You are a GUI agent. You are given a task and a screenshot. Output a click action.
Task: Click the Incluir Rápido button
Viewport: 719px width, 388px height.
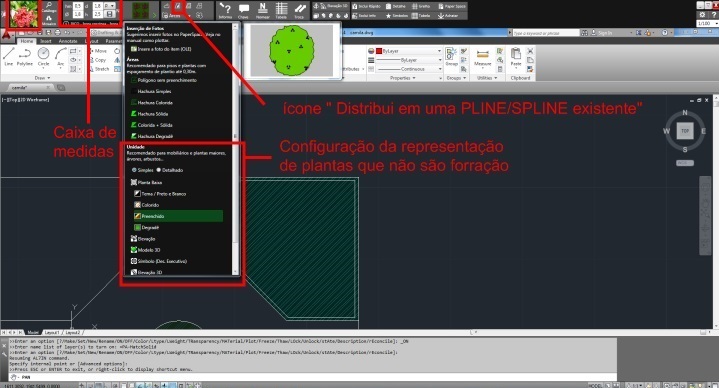(366, 6)
